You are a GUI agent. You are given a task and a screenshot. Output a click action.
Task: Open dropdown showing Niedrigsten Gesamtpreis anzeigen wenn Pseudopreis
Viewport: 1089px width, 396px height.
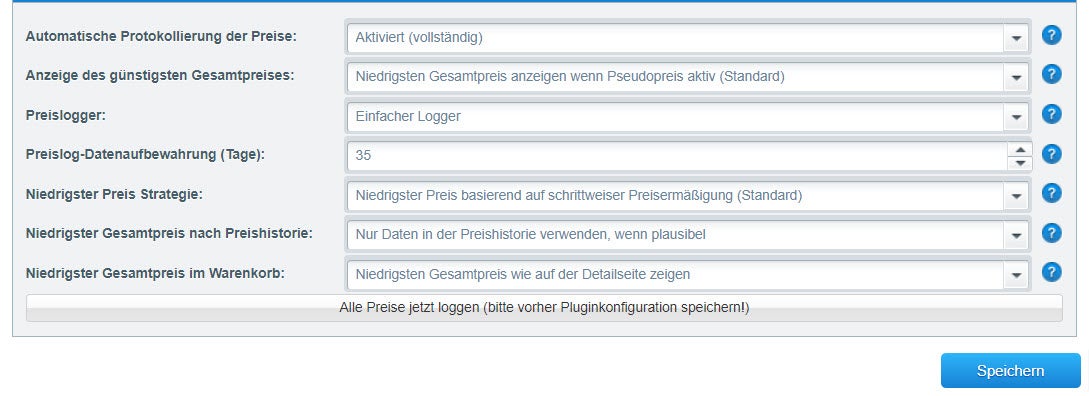point(688,77)
